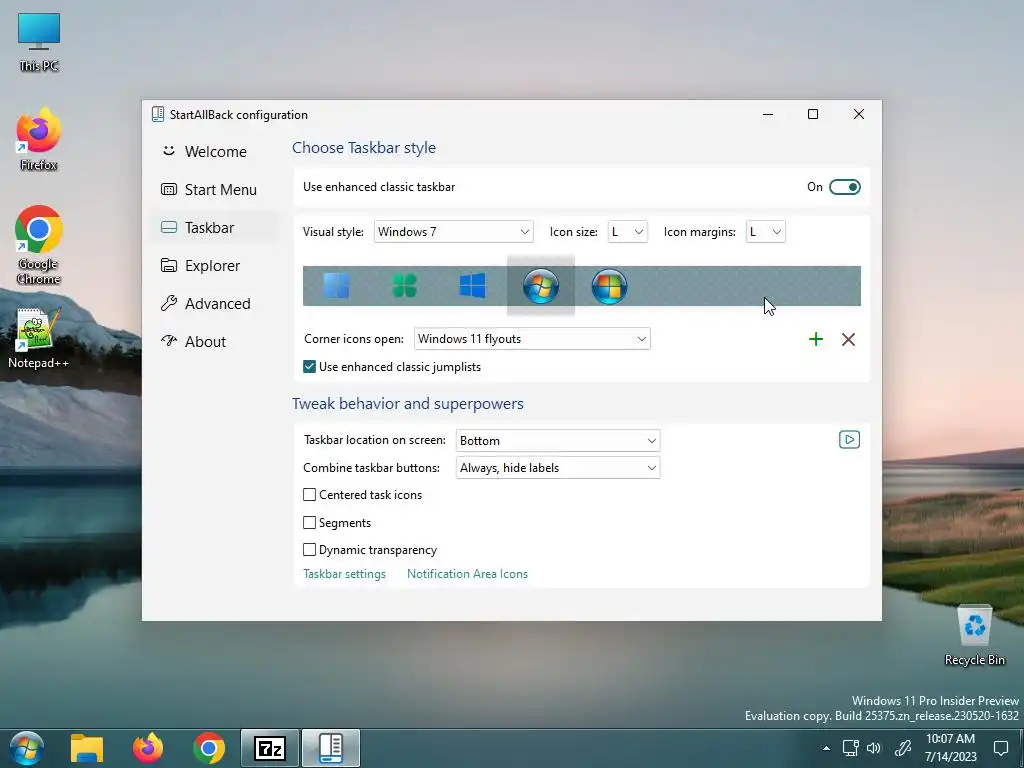Choose the Vista-style glossy orb start button
The width and height of the screenshot is (1024, 768).
609,285
